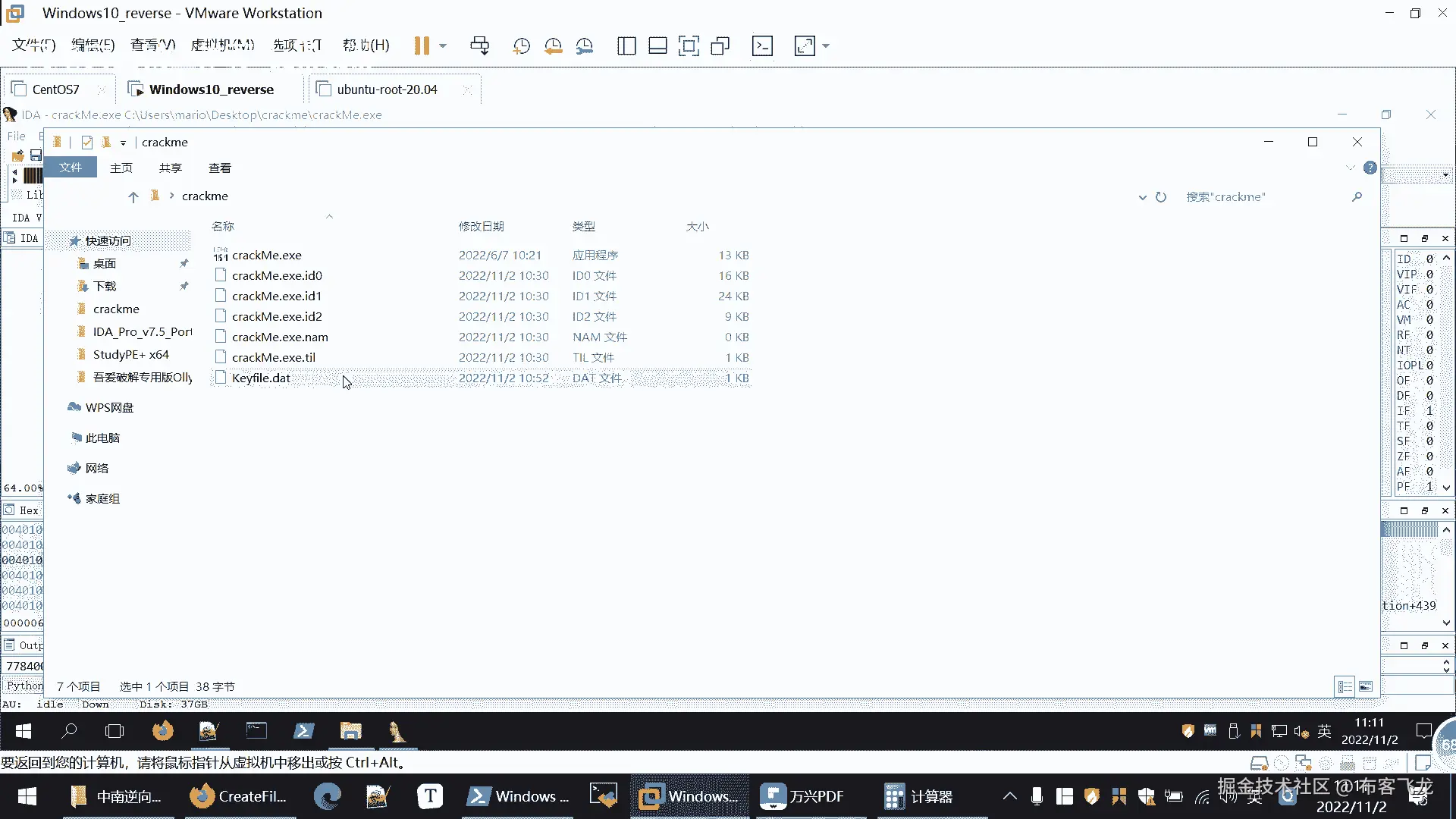Image resolution: width=1456 pixels, height=819 pixels.
Task: Switch to ubuntu-root-20.04 VM tab
Action: (387, 89)
